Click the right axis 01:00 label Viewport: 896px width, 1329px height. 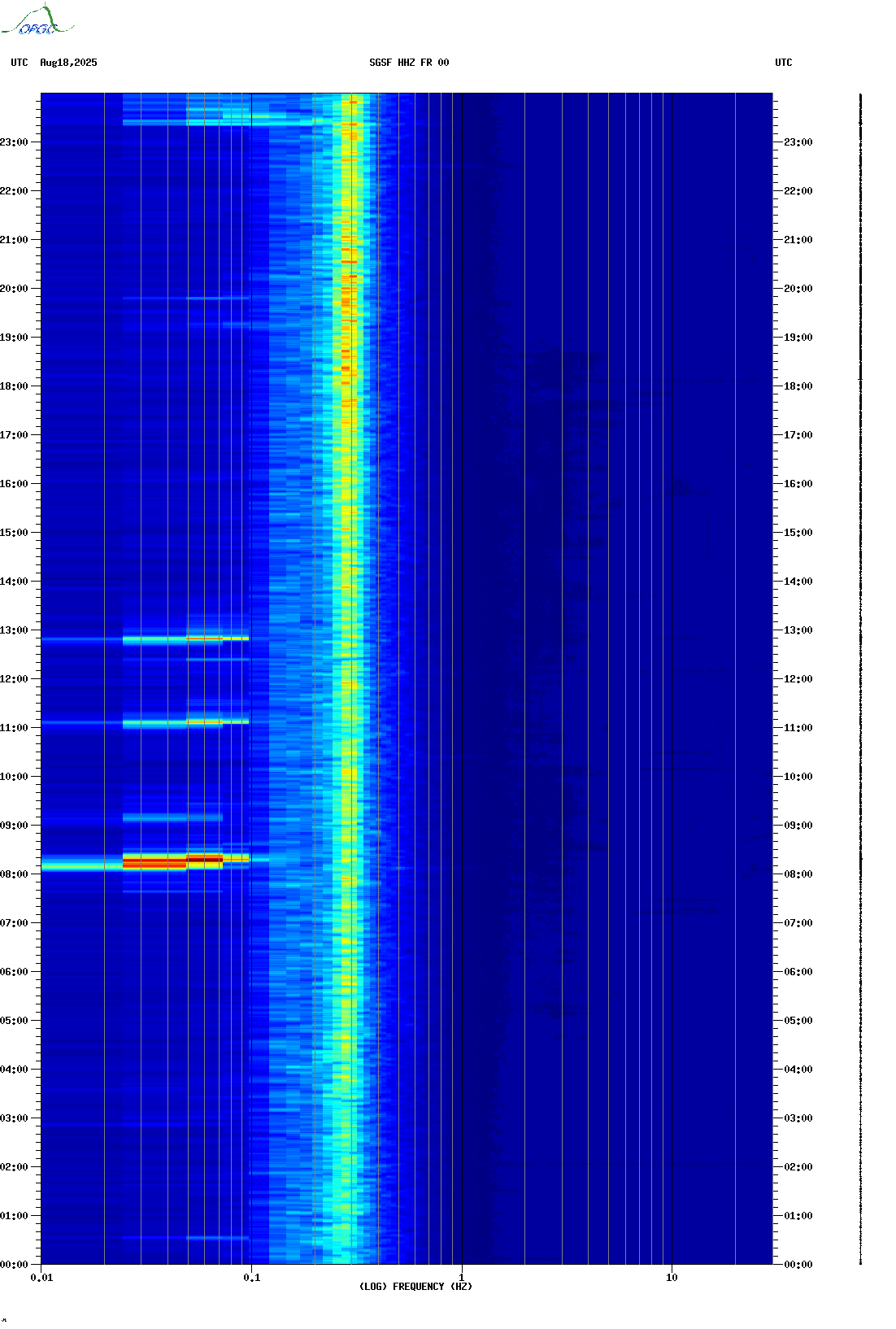coord(798,1216)
